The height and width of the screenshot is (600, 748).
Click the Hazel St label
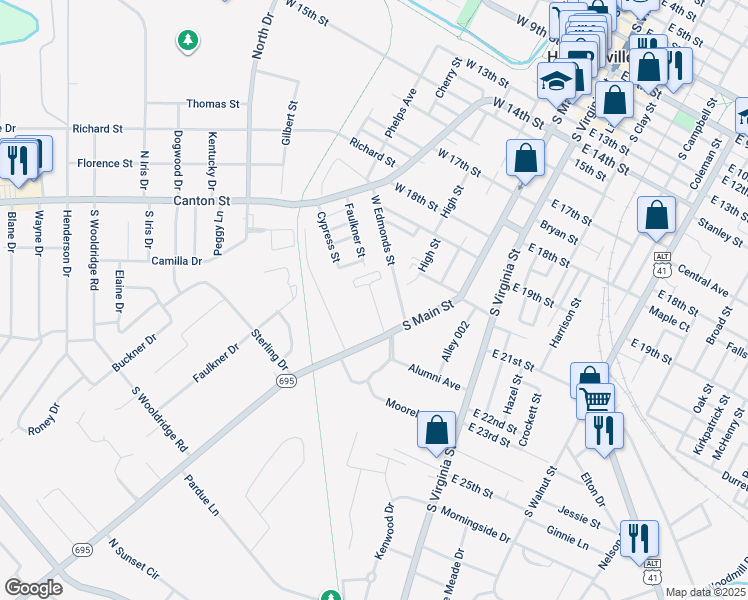[513, 394]
